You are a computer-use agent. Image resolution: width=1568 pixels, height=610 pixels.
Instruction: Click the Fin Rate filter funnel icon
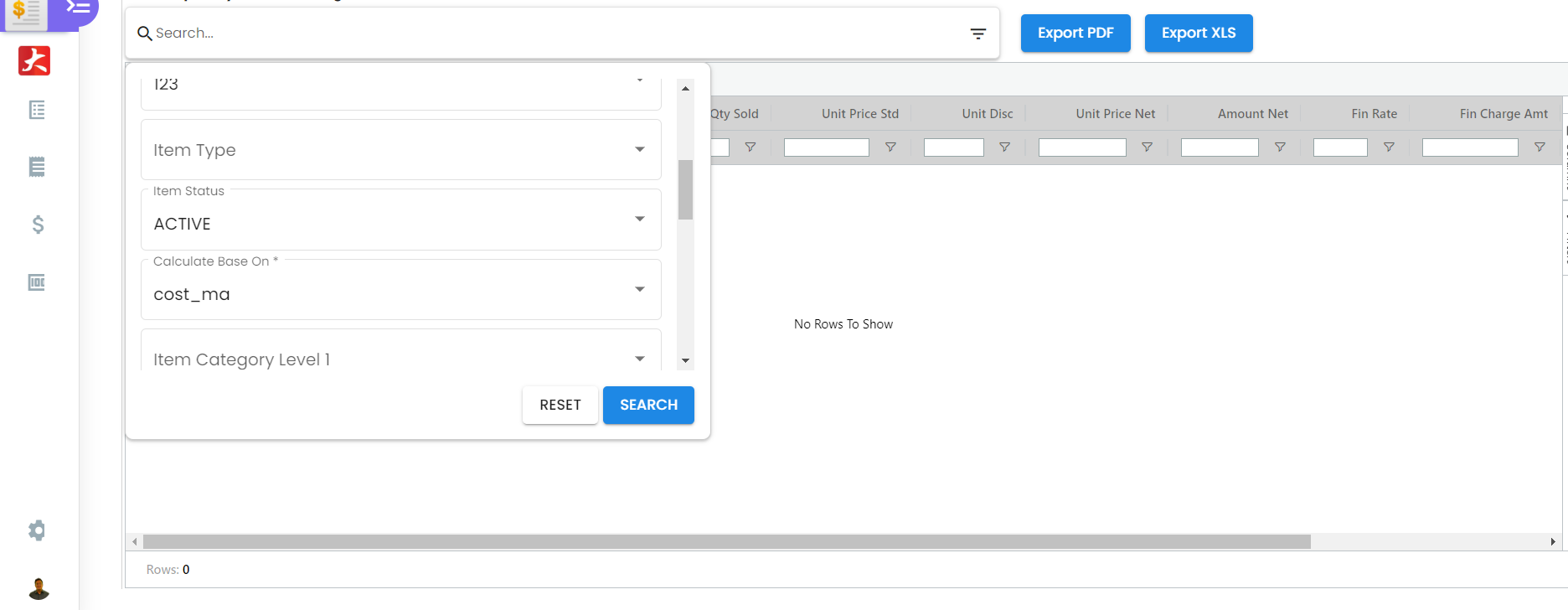click(1389, 147)
